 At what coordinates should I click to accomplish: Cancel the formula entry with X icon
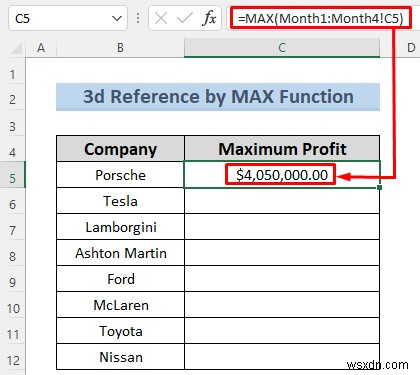tap(161, 18)
